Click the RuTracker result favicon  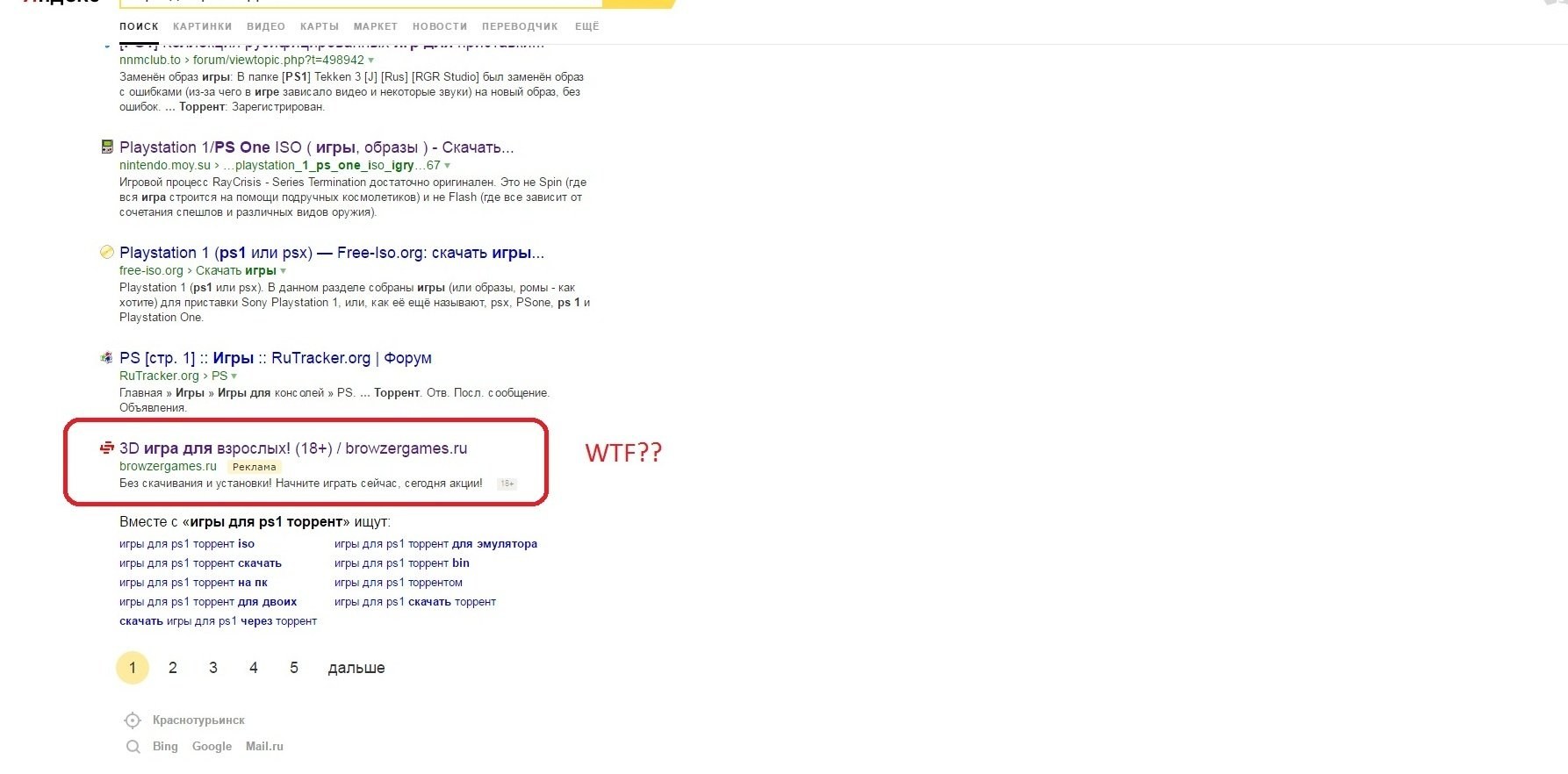[x=107, y=358]
